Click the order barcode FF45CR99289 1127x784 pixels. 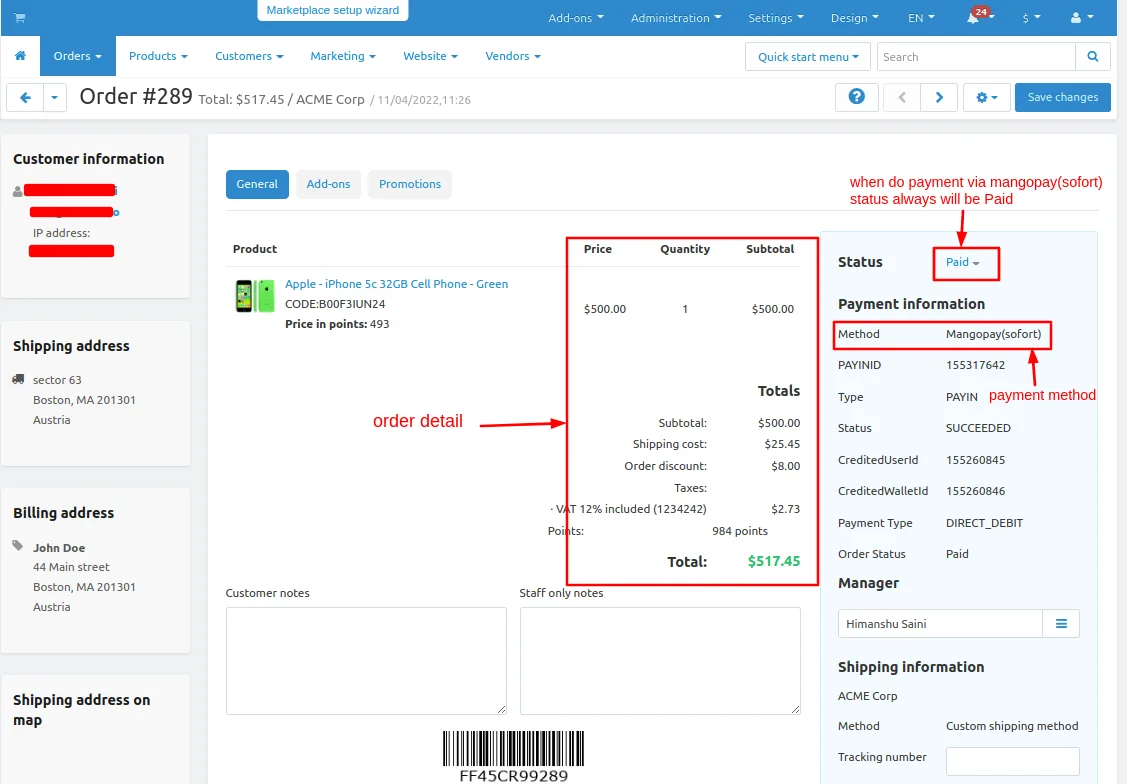513,757
